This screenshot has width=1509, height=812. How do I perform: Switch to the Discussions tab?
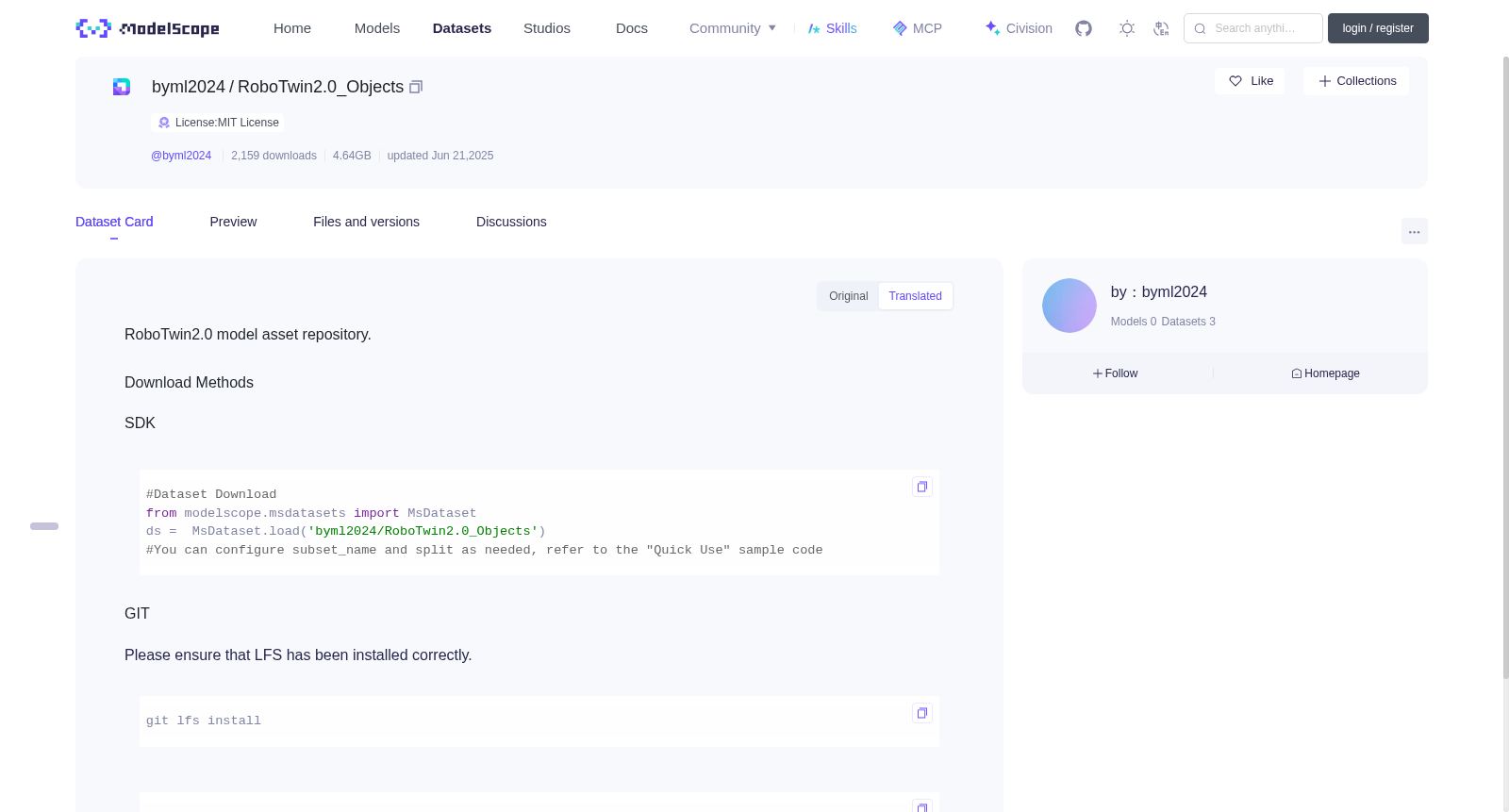click(x=511, y=222)
